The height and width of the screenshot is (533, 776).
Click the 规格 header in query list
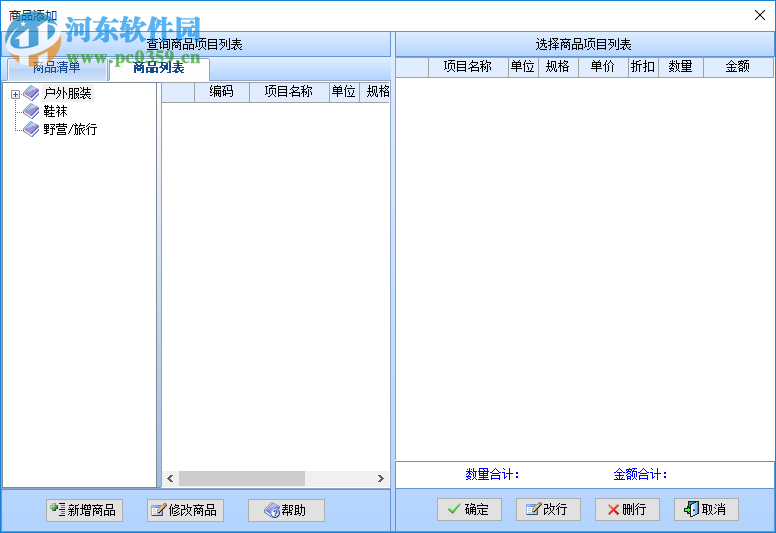coord(375,92)
